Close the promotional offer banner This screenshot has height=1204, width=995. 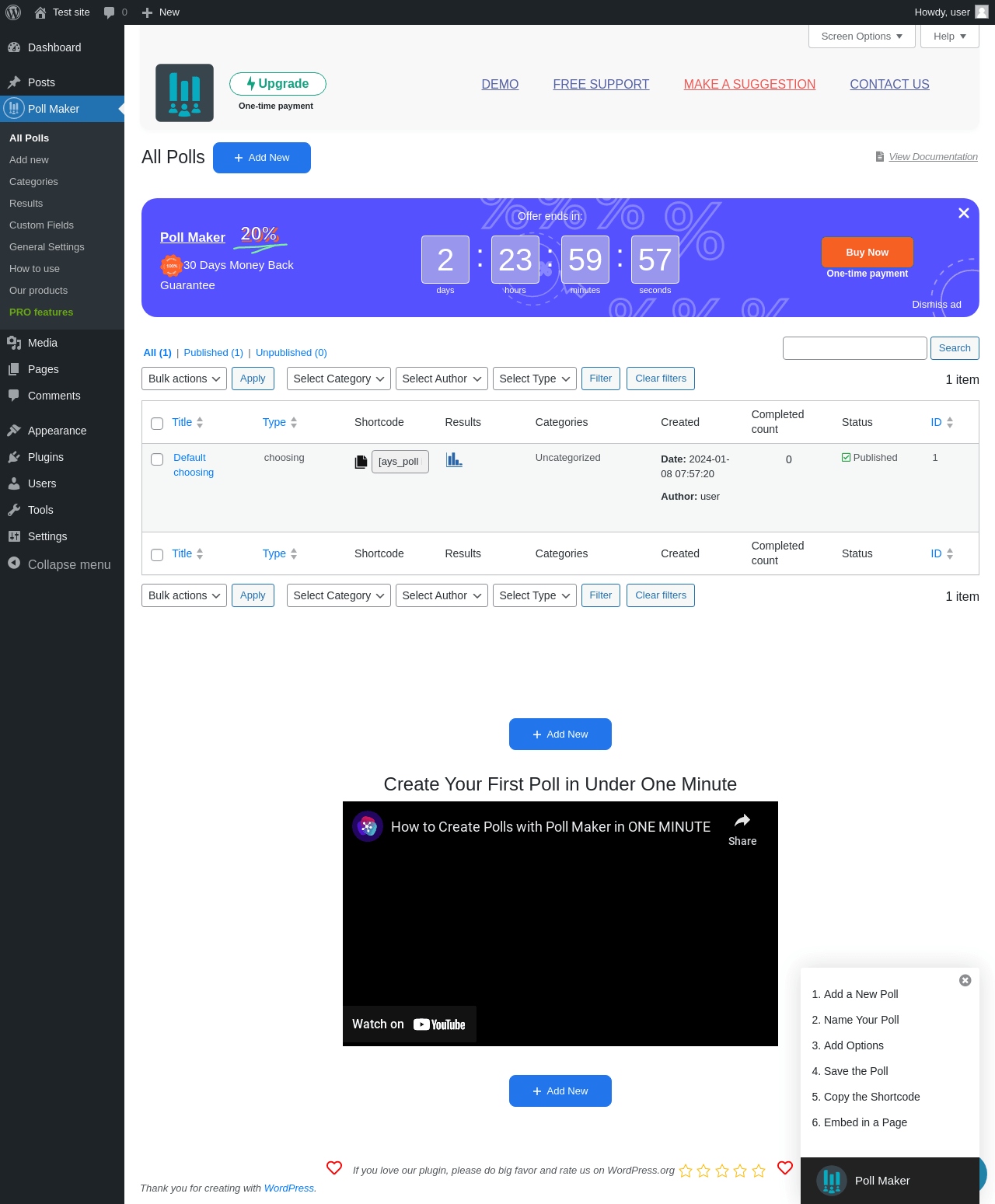coord(964,213)
